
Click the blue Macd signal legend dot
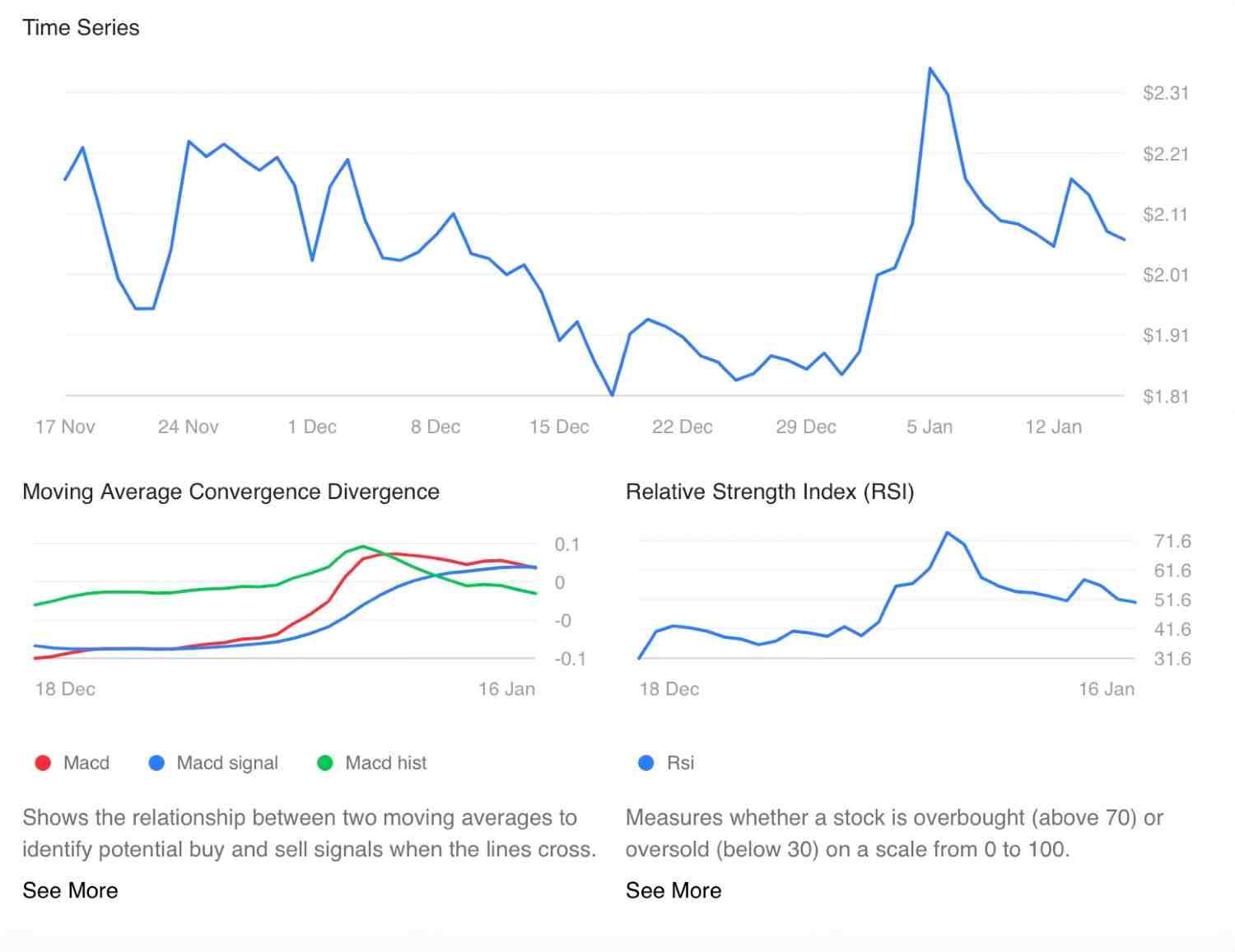click(x=156, y=763)
